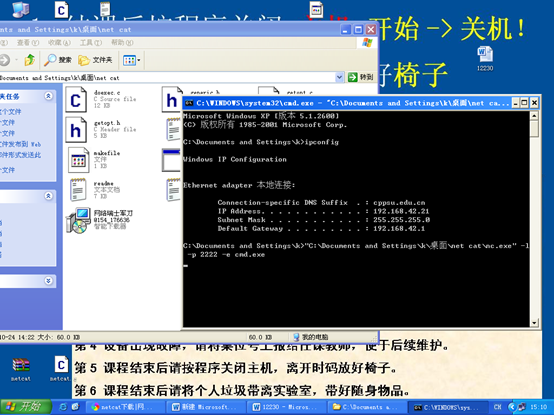Click the 文件发布到 Web task link
This screenshot has width=554, height=415.
click(20, 144)
